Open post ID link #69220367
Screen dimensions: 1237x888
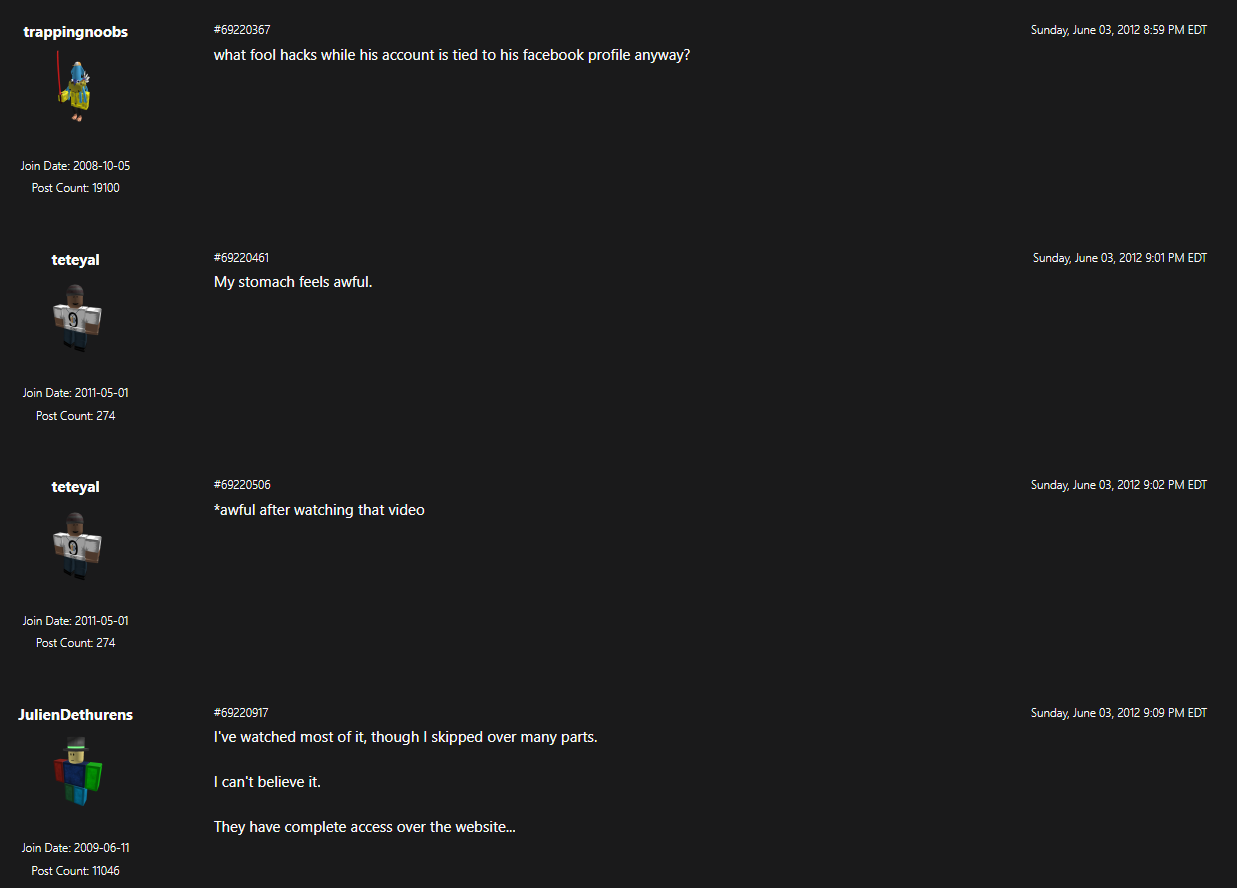tap(242, 30)
